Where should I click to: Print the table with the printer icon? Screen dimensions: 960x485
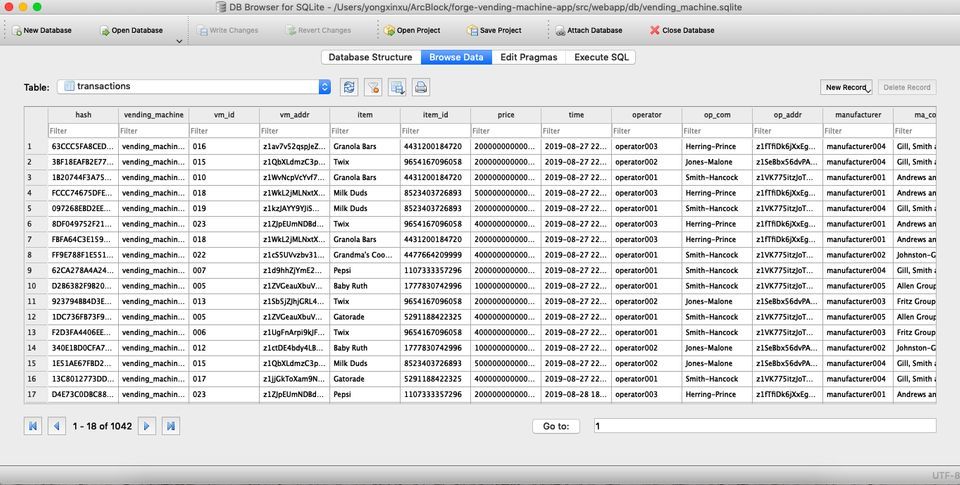click(x=421, y=87)
